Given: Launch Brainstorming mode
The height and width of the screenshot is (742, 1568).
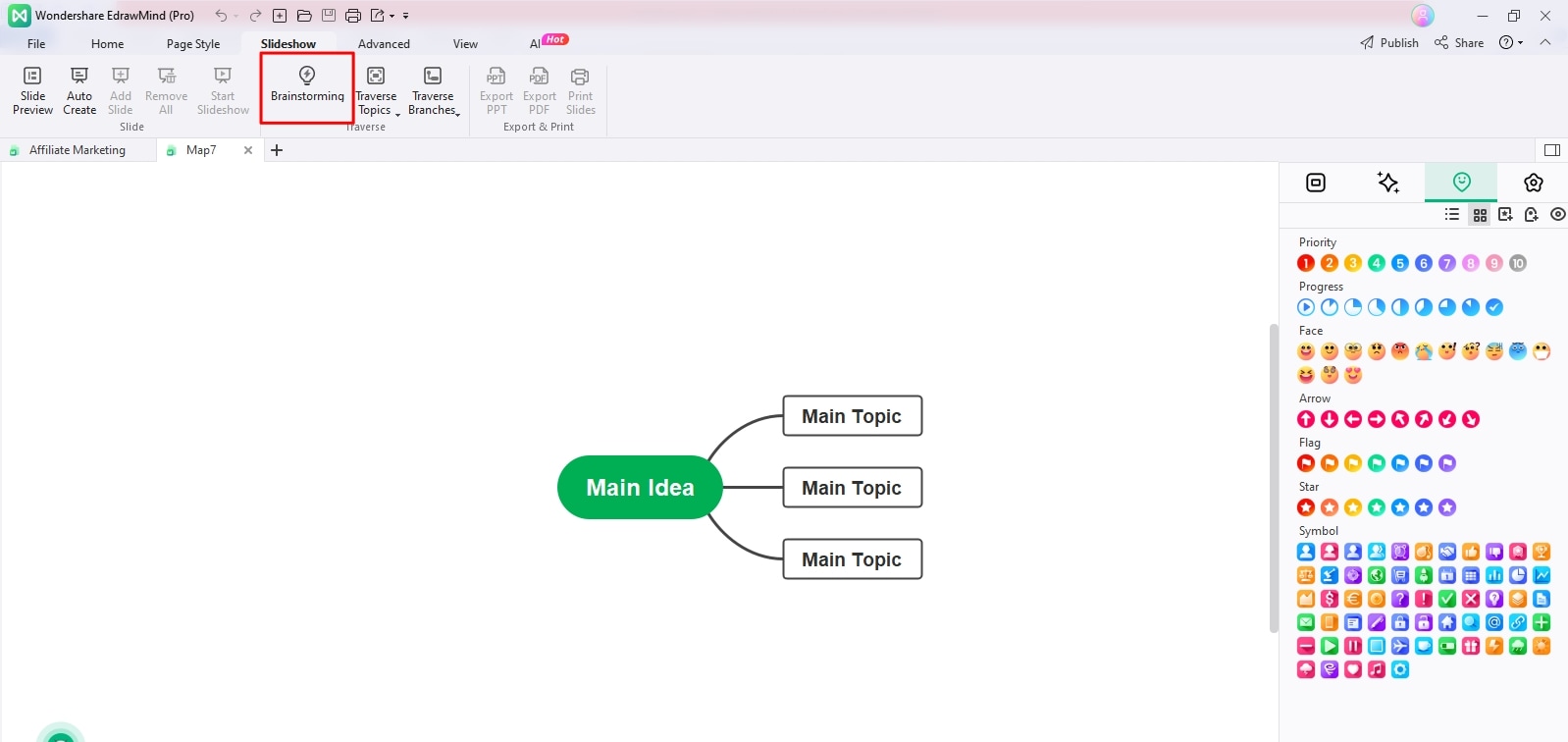Looking at the screenshot, I should pyautogui.click(x=307, y=84).
